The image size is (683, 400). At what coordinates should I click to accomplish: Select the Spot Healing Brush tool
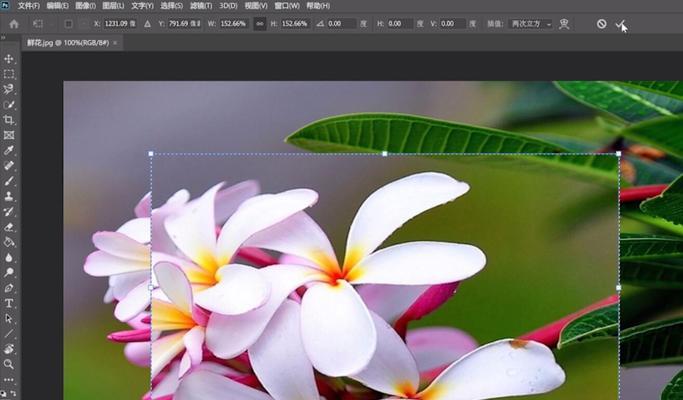pos(9,166)
